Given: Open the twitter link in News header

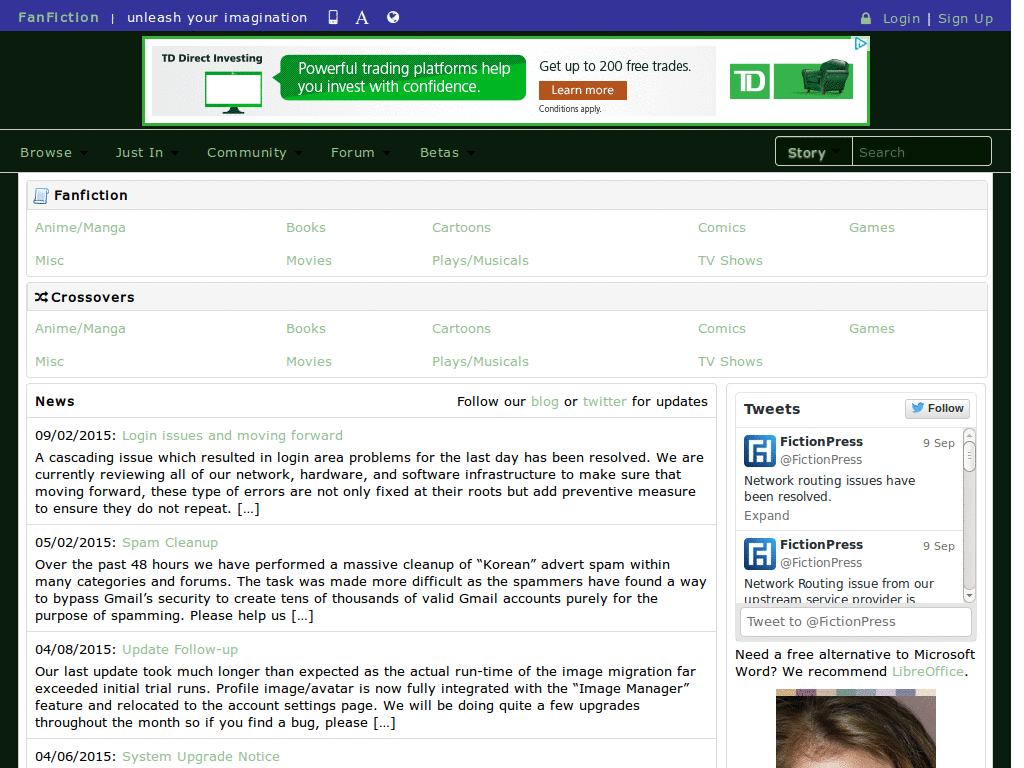Looking at the screenshot, I should pyautogui.click(x=605, y=402).
